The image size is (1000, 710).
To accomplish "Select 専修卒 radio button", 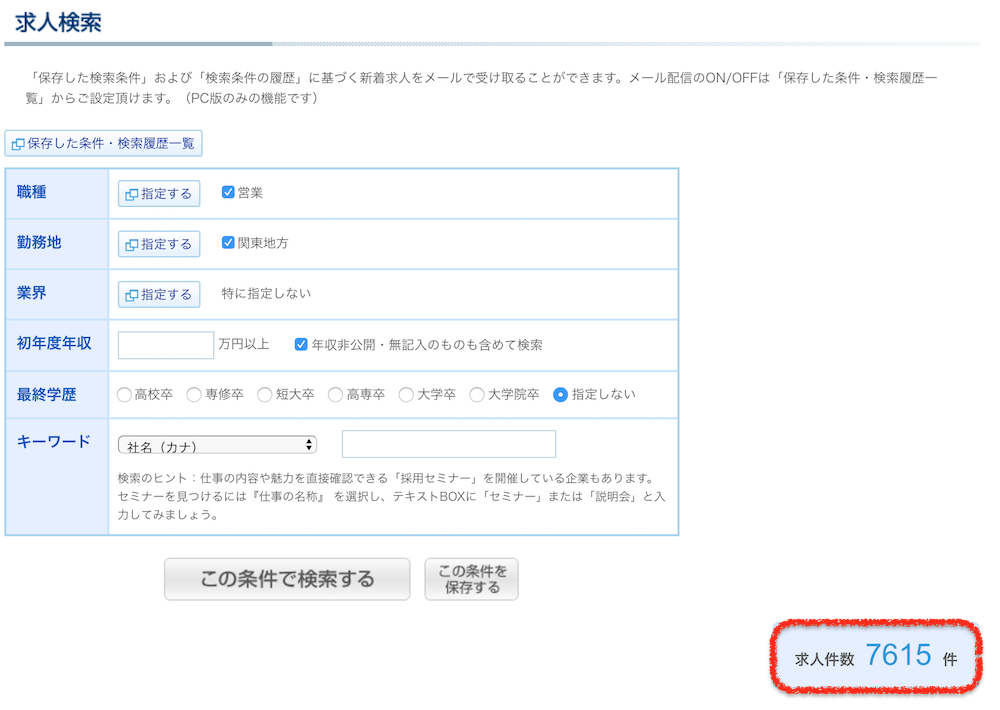I will 194,395.
